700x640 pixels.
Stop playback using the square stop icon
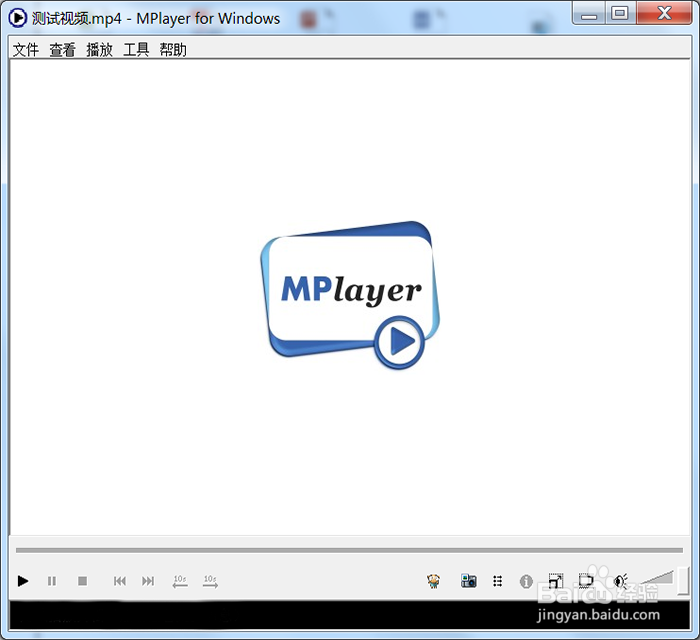(82, 581)
